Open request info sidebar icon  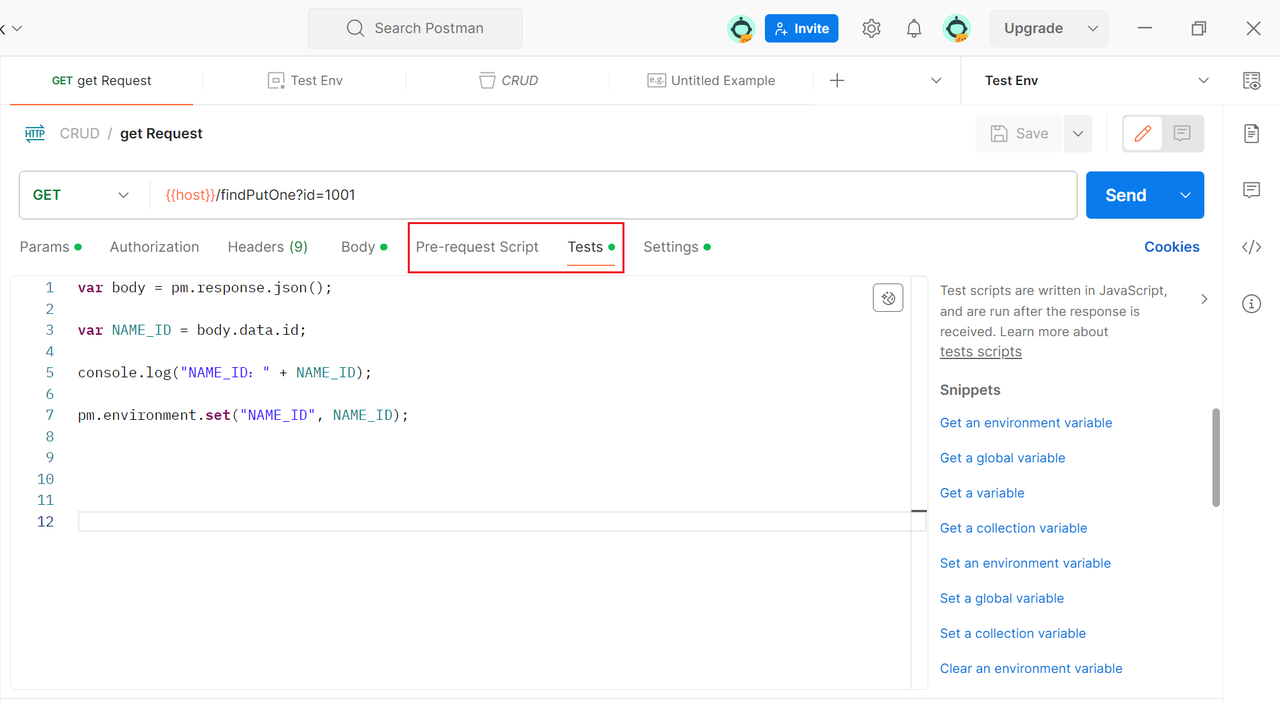[x=1251, y=304]
